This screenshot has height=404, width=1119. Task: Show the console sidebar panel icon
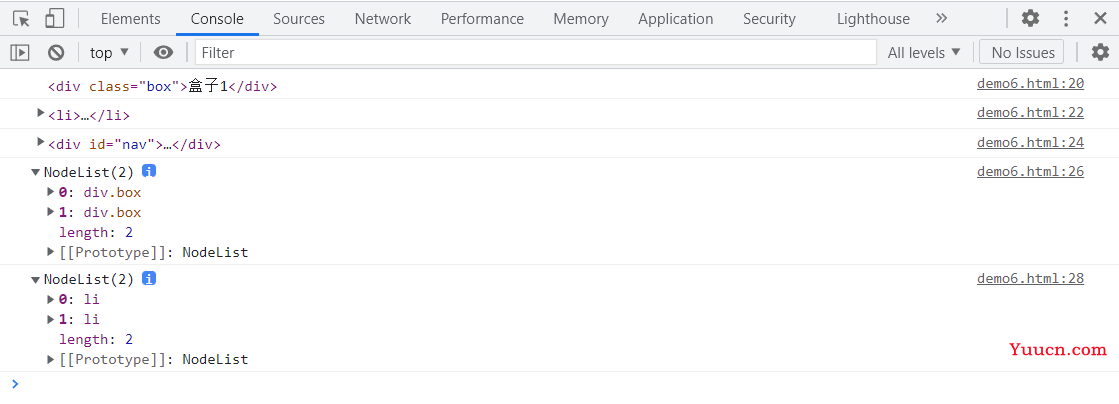[x=21, y=53]
